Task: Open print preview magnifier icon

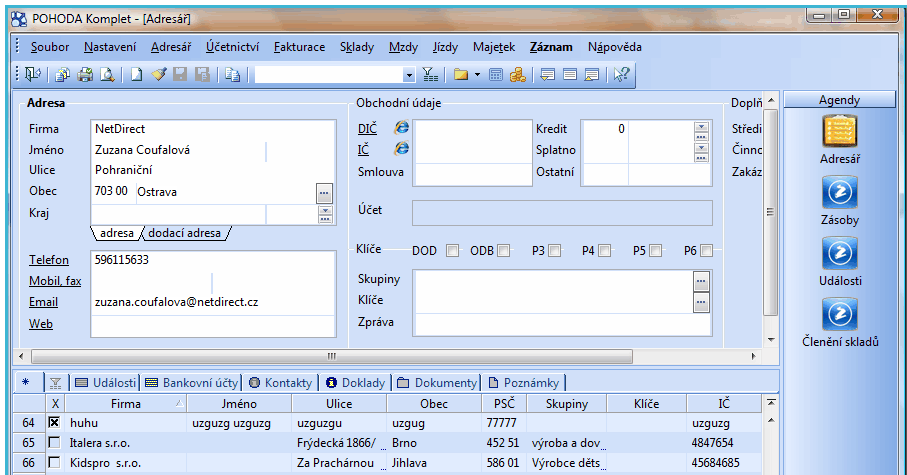Action: coord(107,75)
